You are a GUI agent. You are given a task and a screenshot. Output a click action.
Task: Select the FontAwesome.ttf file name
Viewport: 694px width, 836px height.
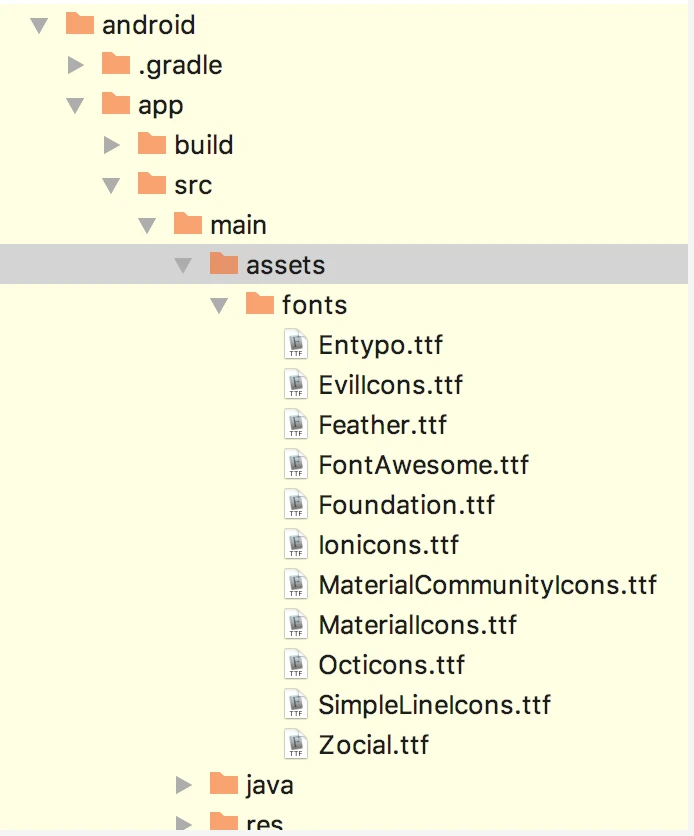point(424,465)
